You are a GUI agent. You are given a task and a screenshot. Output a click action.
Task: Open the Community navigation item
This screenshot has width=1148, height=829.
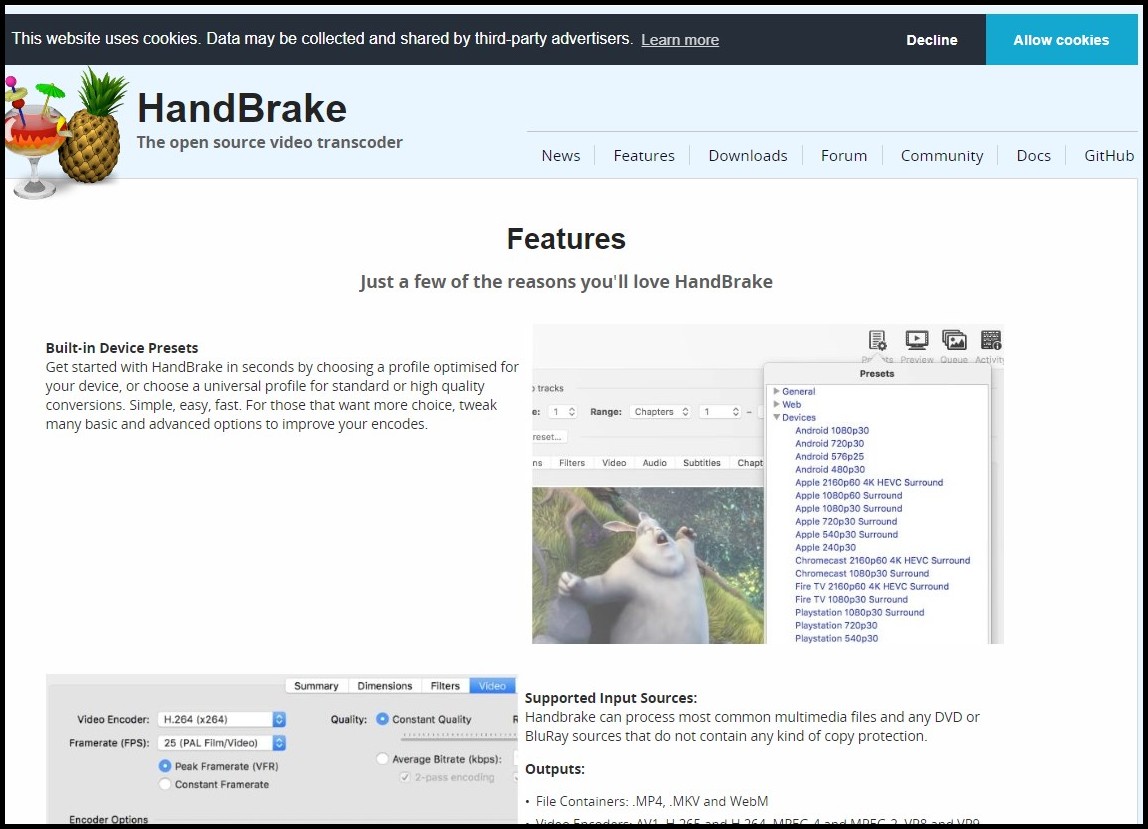[x=942, y=156]
